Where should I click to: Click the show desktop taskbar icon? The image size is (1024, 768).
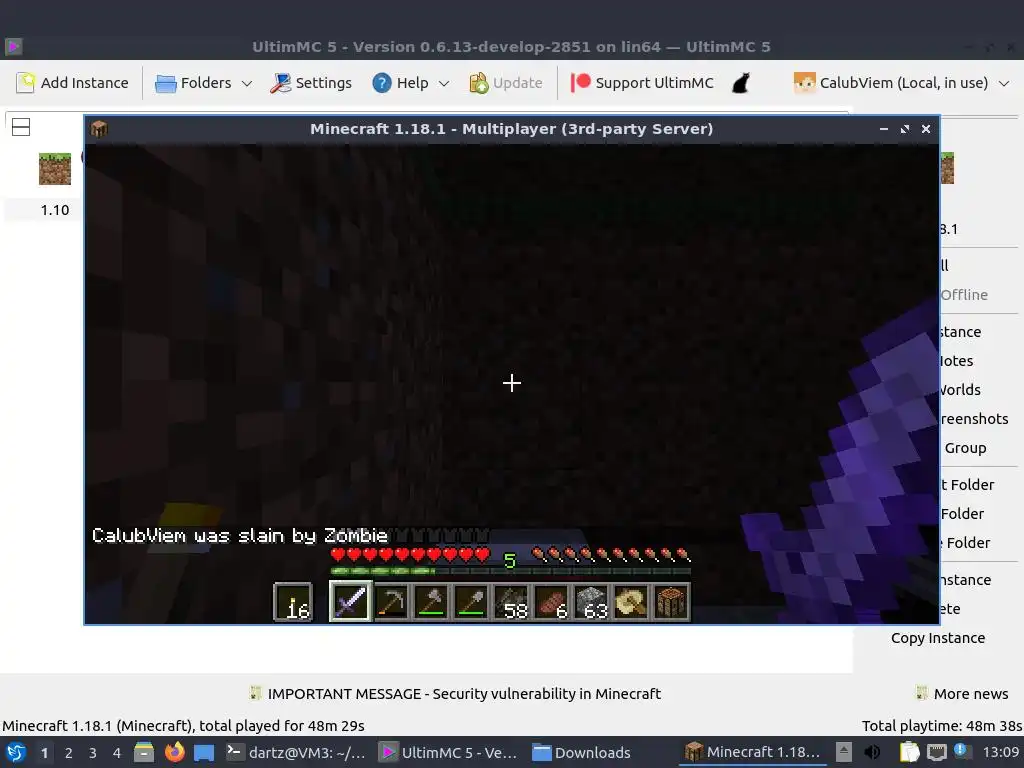tap(204, 753)
